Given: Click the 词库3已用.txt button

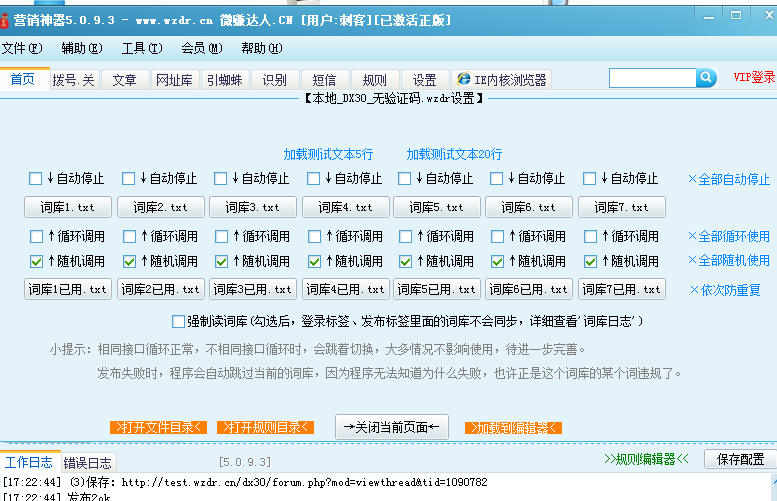Looking at the screenshot, I should pyautogui.click(x=253, y=289).
